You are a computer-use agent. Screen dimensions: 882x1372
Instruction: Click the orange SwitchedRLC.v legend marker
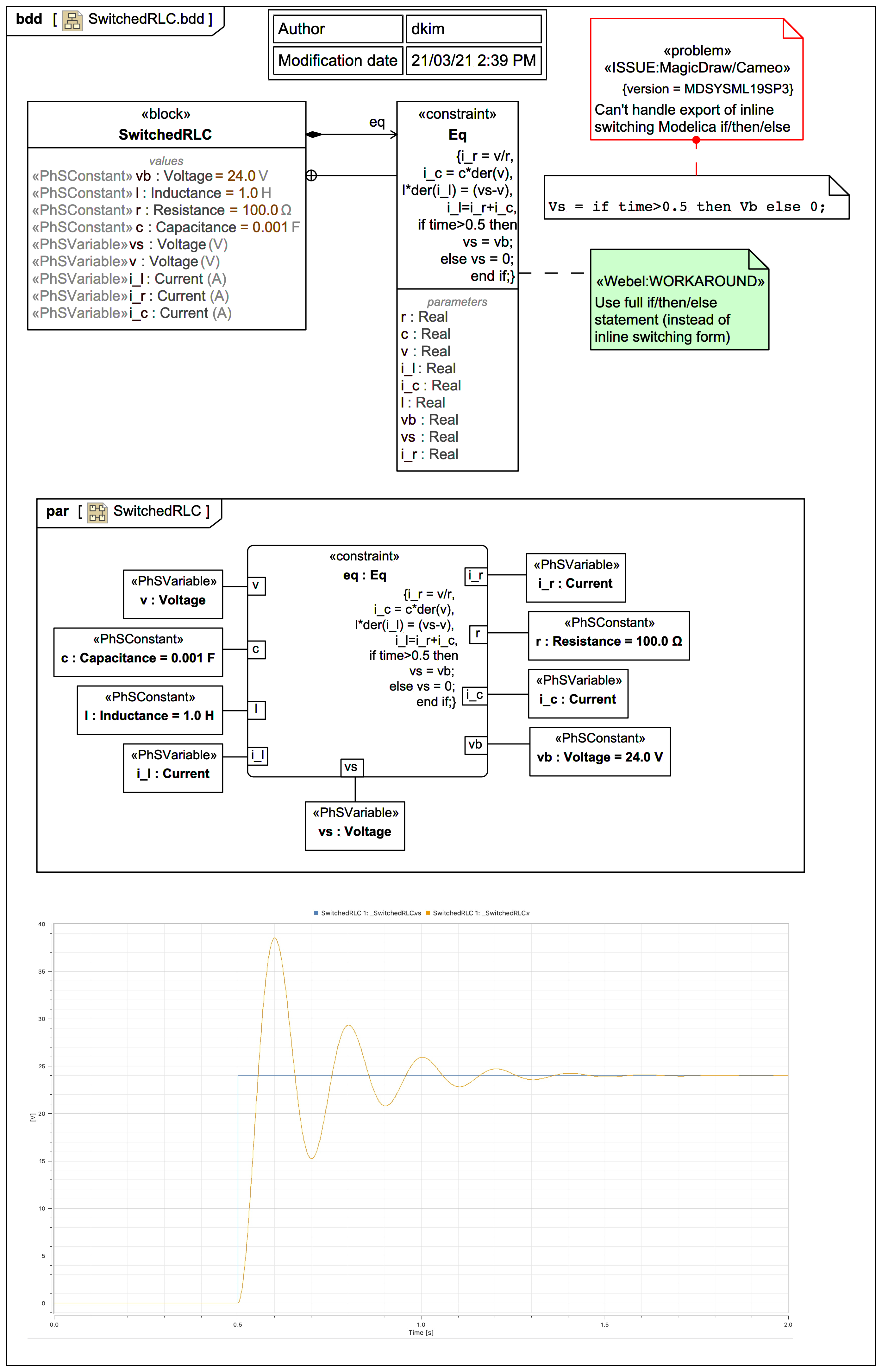coord(428,913)
